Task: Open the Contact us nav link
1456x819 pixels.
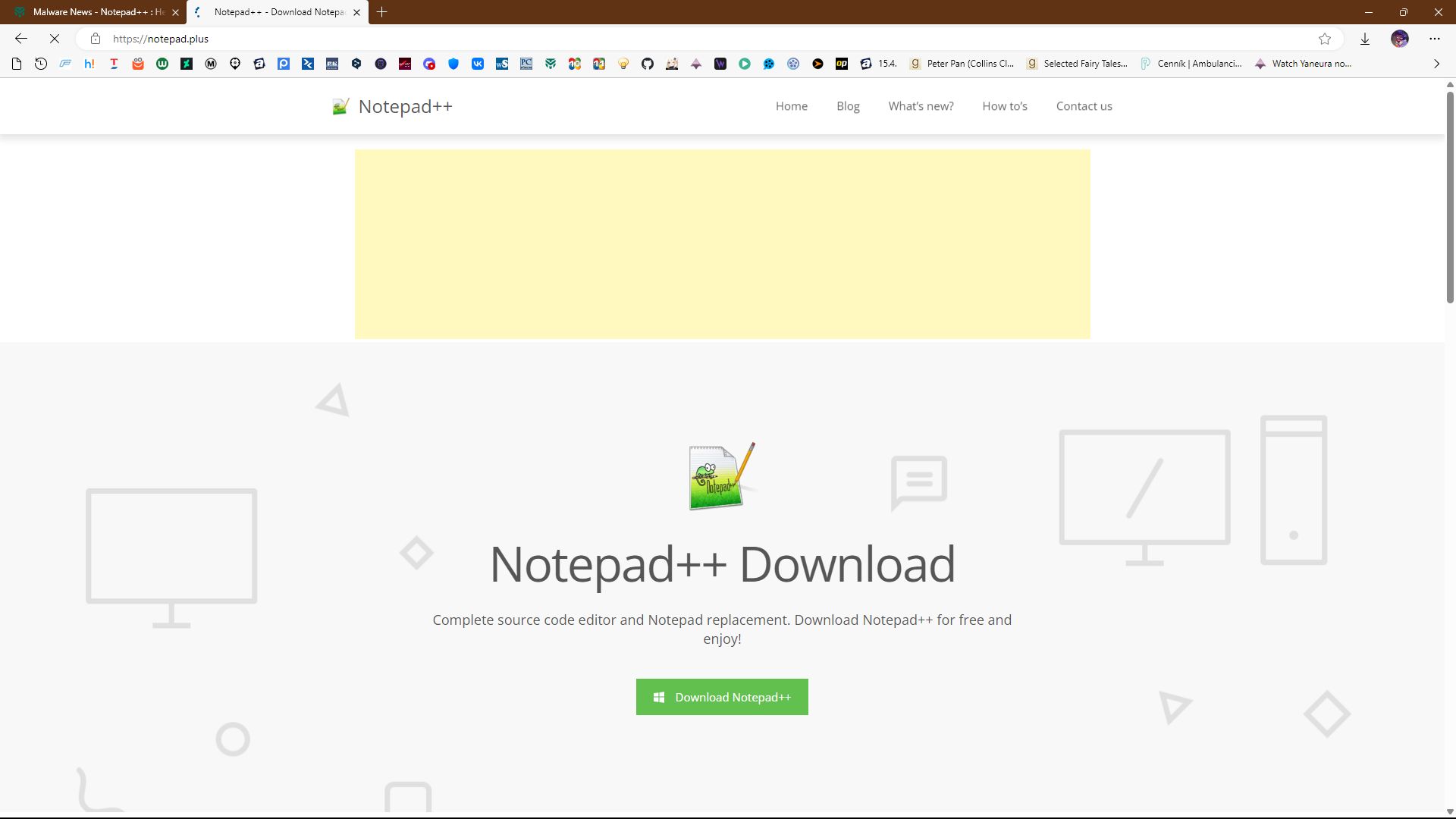Action: click(x=1084, y=106)
